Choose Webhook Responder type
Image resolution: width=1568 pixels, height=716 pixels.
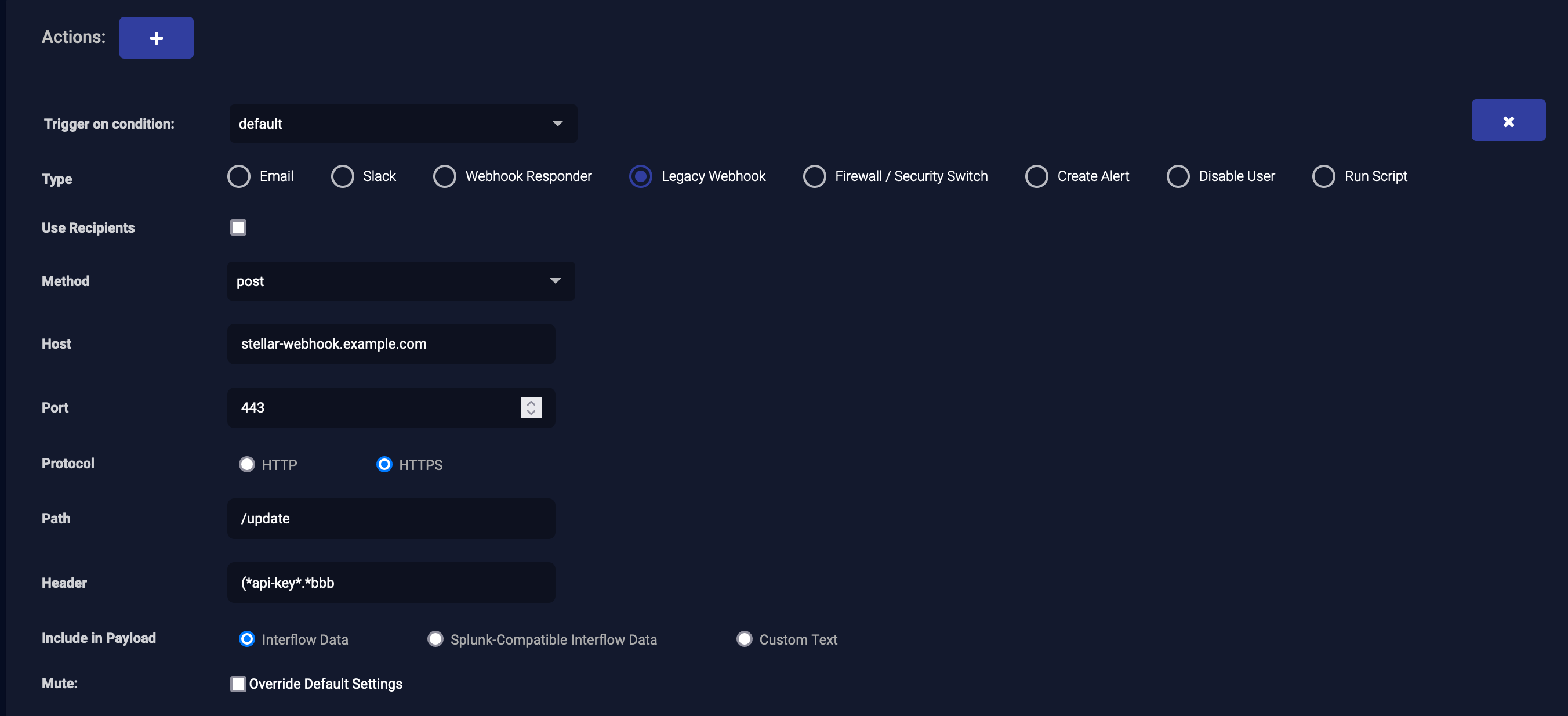444,176
